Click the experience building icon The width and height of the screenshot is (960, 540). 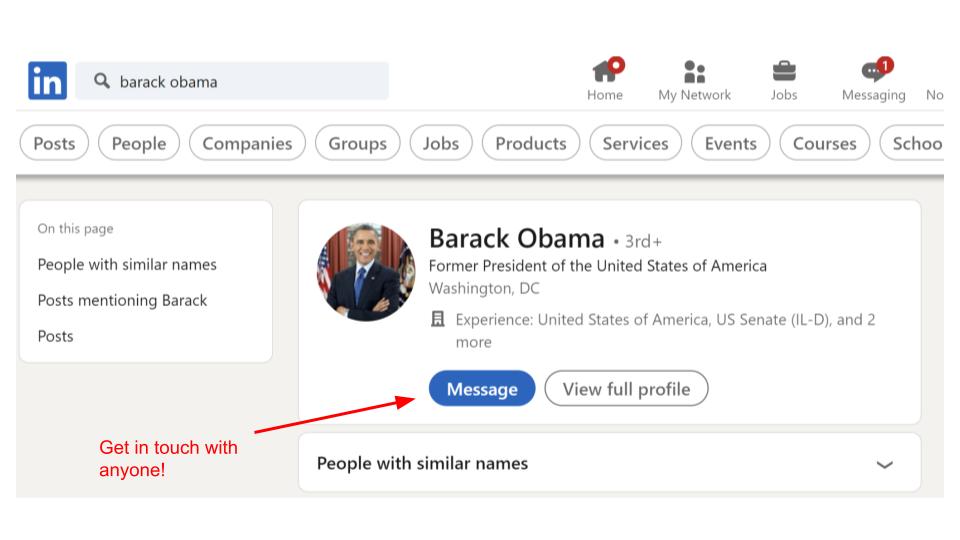click(437, 320)
